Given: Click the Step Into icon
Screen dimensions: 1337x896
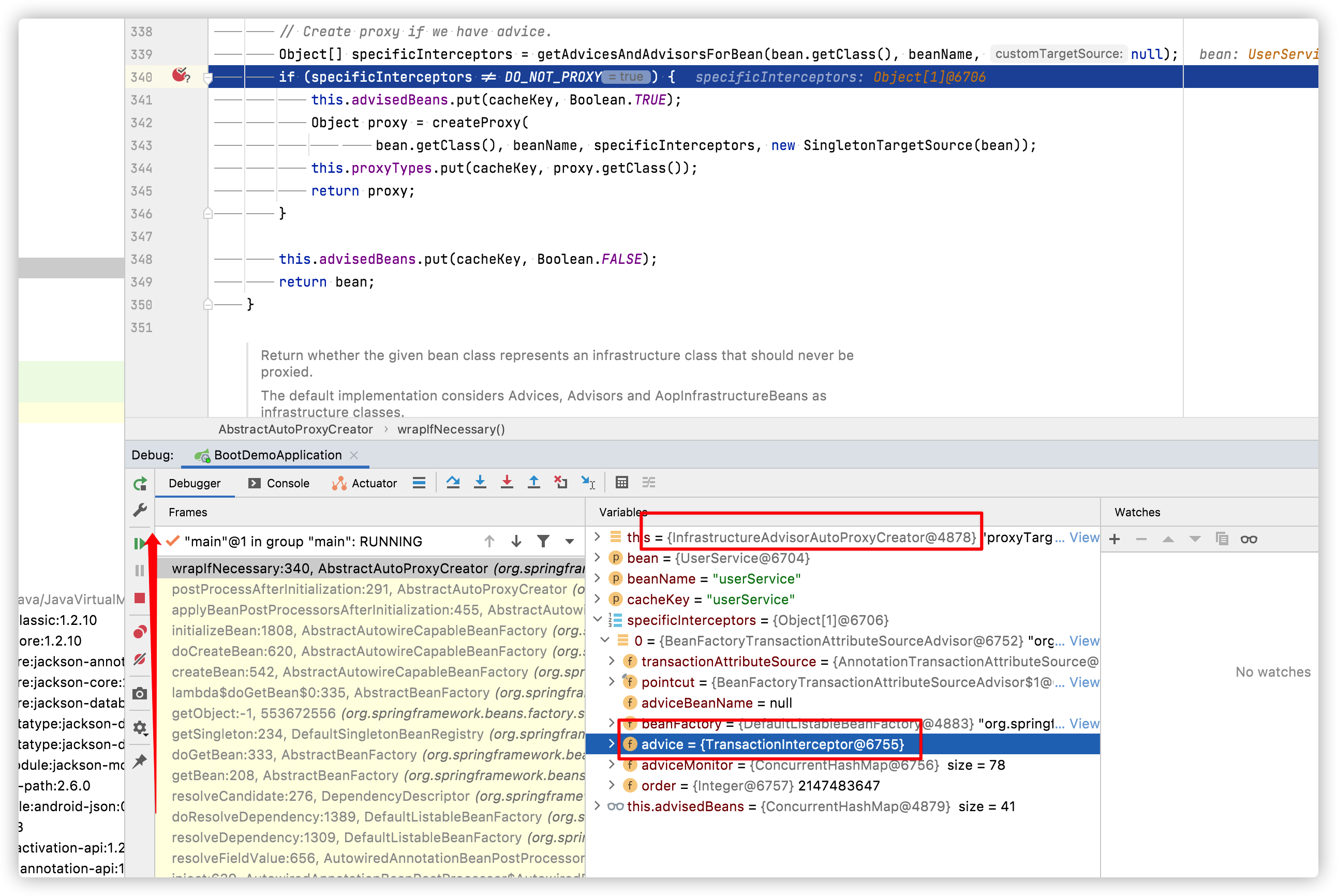Looking at the screenshot, I should click(x=480, y=482).
